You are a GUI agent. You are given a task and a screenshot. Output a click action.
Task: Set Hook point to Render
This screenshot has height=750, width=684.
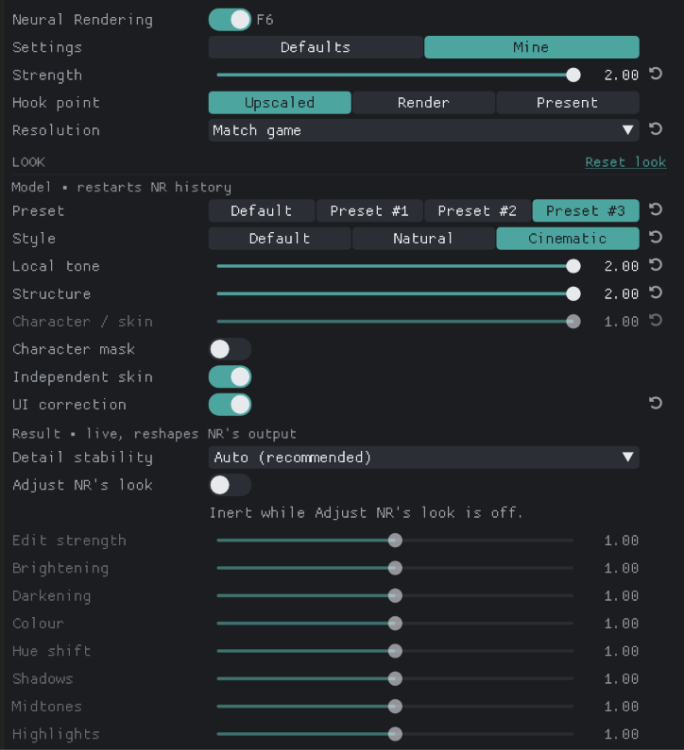[x=424, y=103]
